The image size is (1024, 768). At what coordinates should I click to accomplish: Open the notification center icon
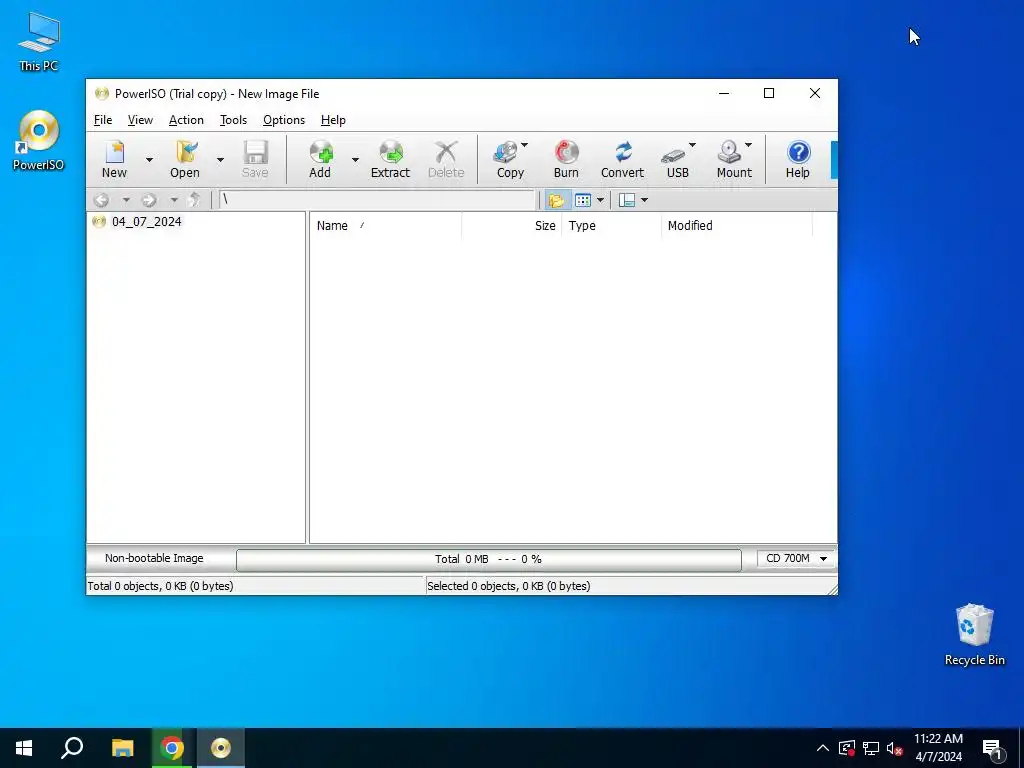993,748
